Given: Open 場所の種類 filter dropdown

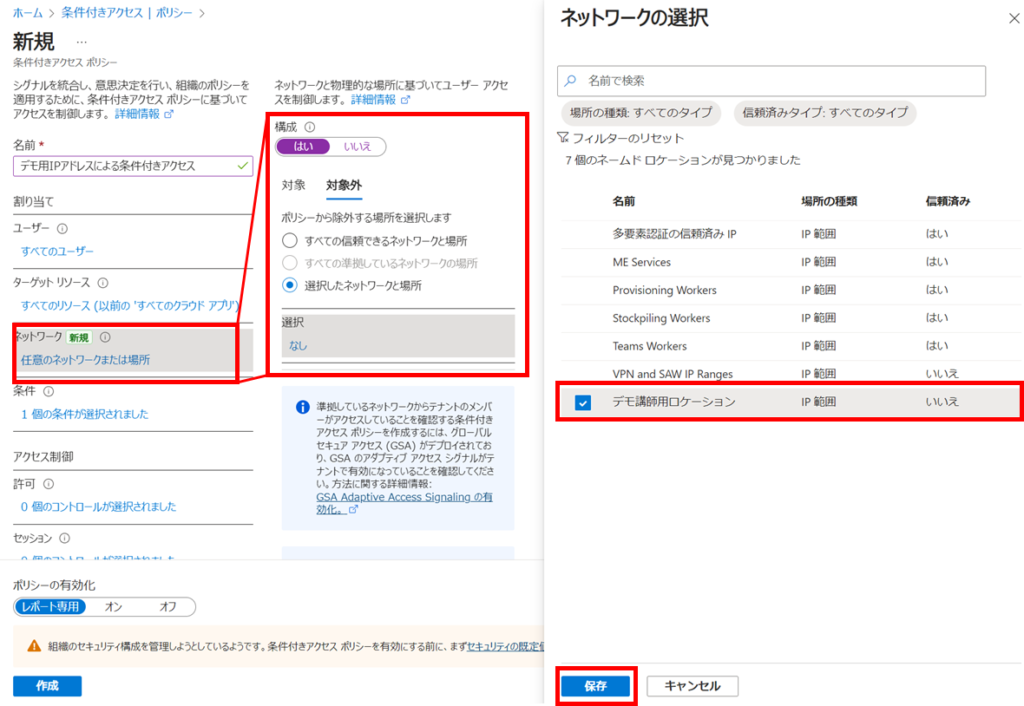Looking at the screenshot, I should point(640,112).
